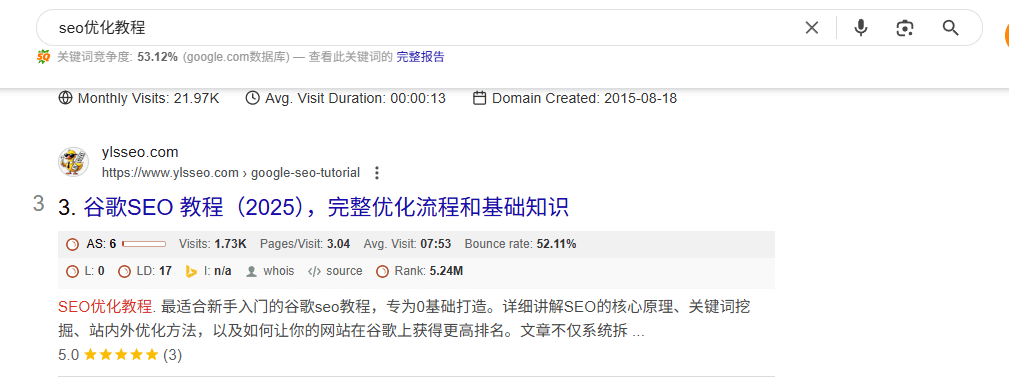This screenshot has height=377, width=1009.
Task: Click the Monthly Visits: 21.97K text
Action: click(149, 98)
